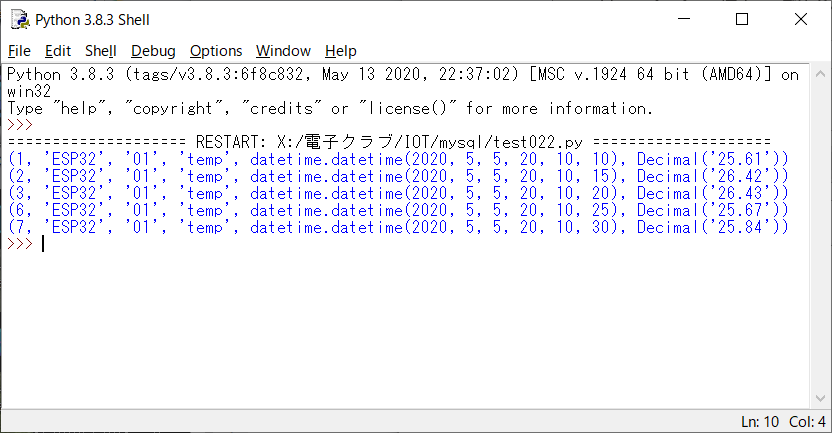Click the output row with Decimal('25.61')

coord(398,159)
